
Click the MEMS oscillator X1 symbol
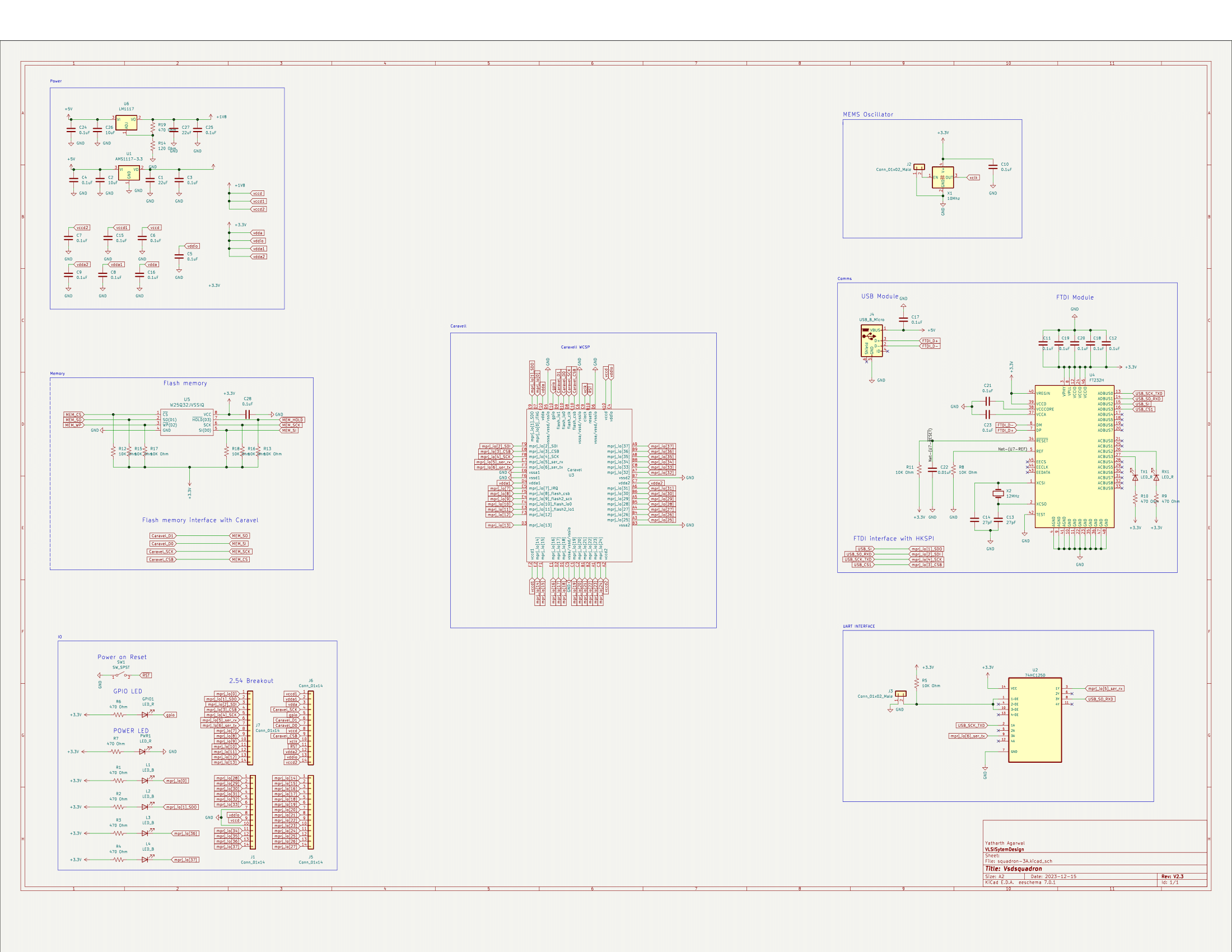click(x=942, y=177)
